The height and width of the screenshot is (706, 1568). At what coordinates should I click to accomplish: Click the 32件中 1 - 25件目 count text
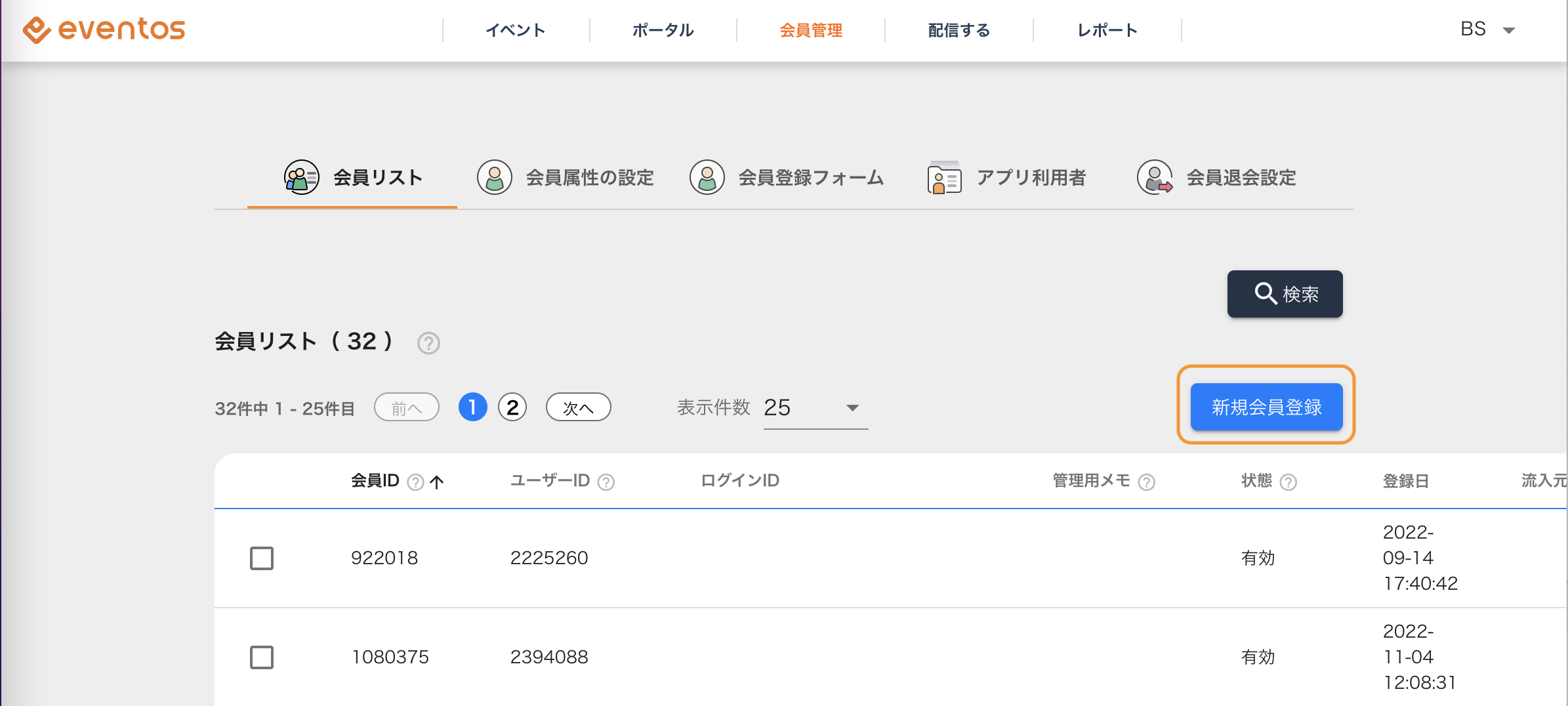coord(285,409)
